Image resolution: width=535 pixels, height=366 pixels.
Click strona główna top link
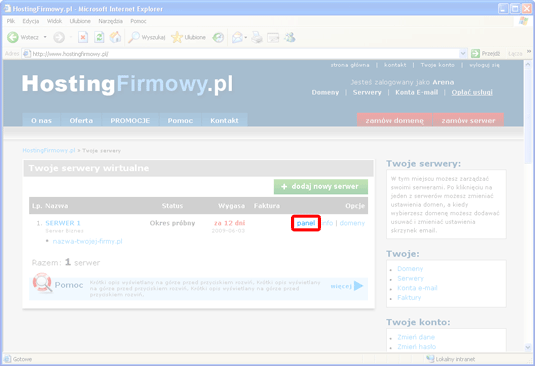pyautogui.click(x=350, y=65)
